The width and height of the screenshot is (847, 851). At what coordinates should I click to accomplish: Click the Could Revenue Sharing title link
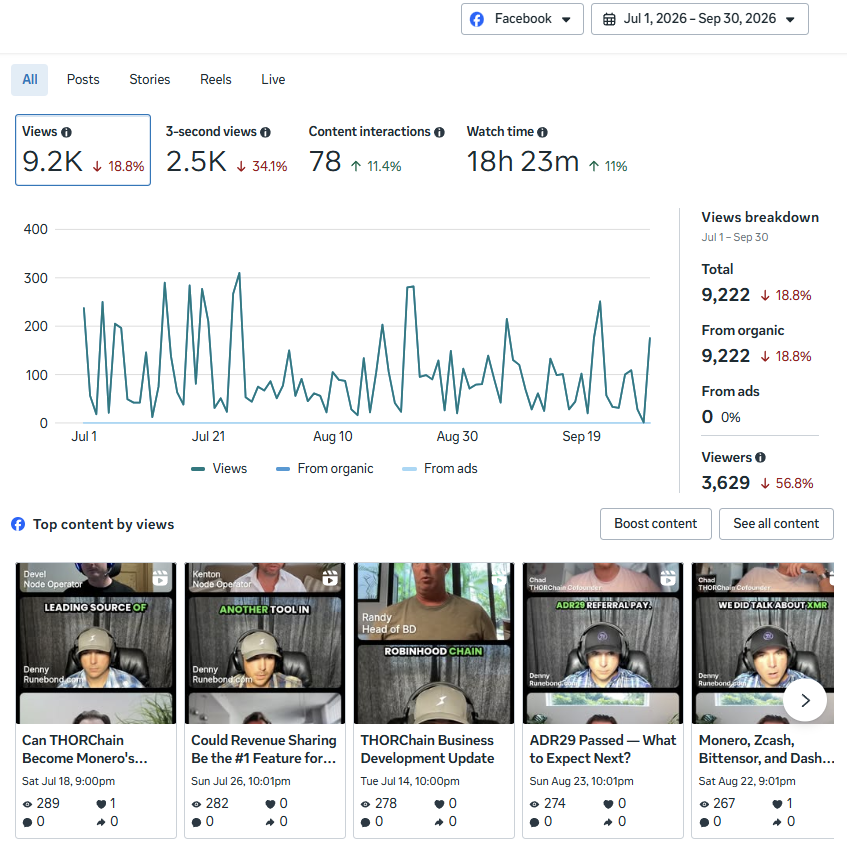tap(264, 750)
